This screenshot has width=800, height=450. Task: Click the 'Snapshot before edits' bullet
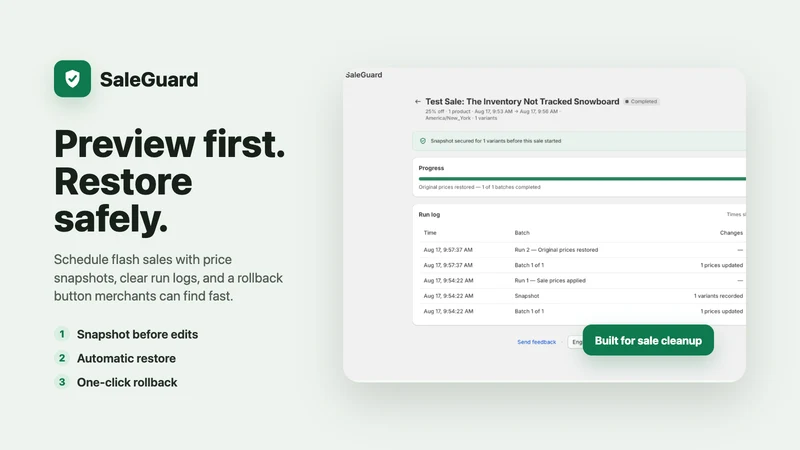[x=137, y=334]
